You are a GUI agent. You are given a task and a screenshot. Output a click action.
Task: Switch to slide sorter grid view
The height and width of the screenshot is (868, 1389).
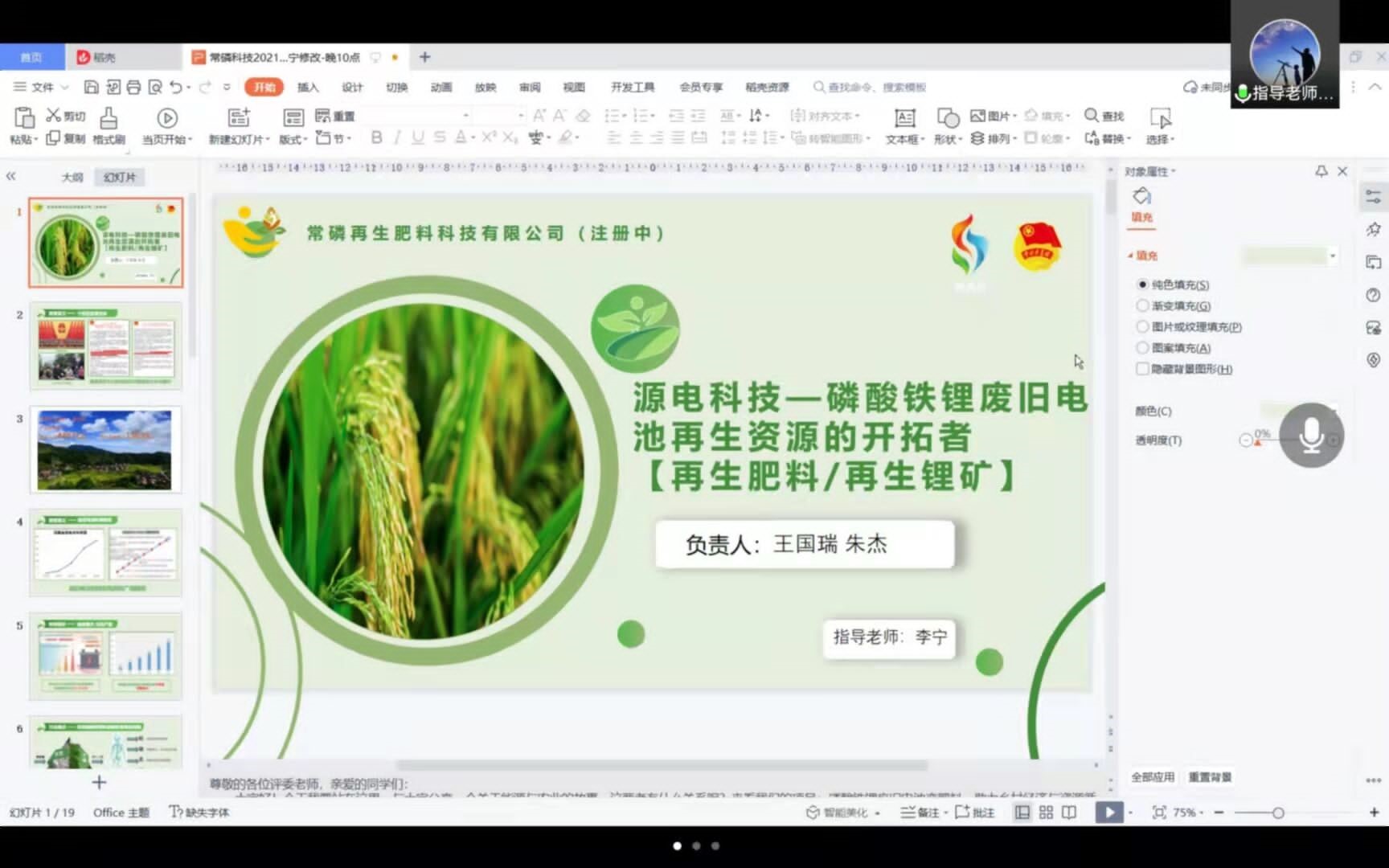coord(1046,813)
